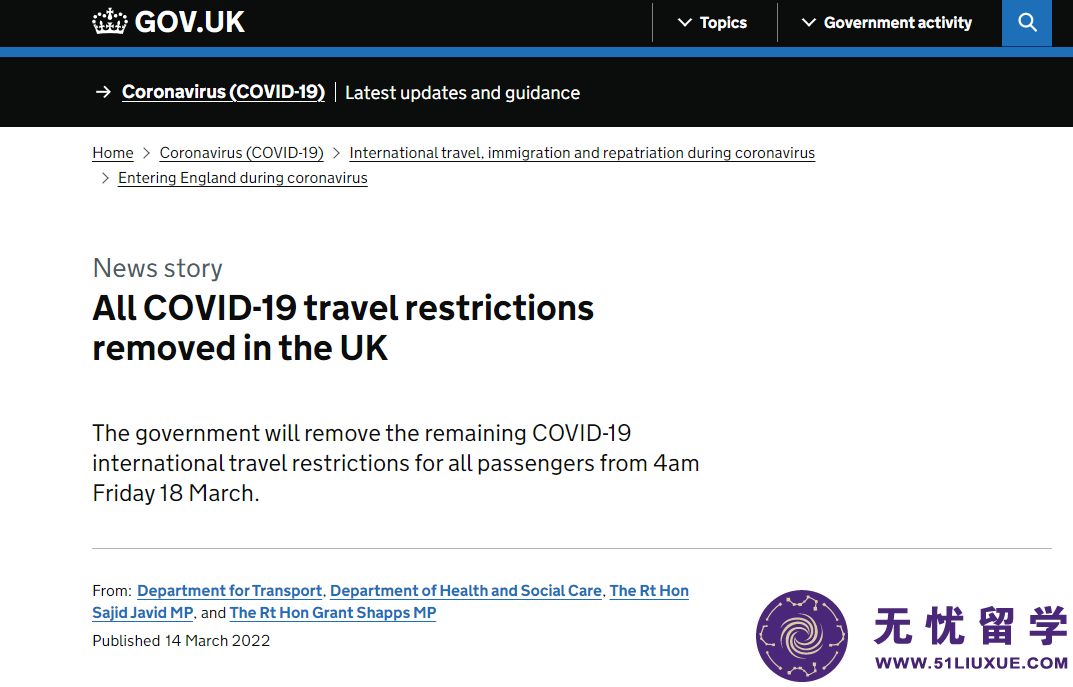Click the GOV.UK wordmark text
1073x687 pixels.
[190, 22]
